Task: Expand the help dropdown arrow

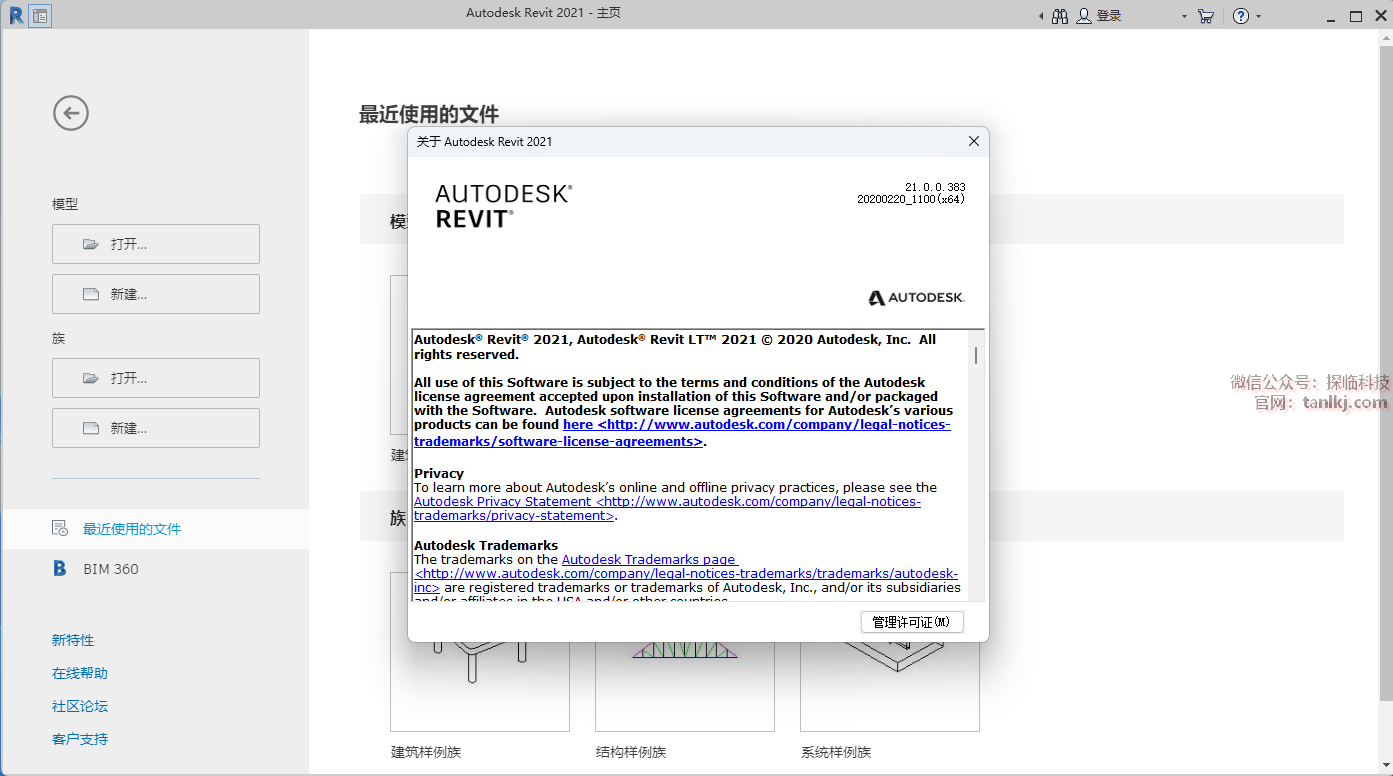Action: click(1258, 17)
